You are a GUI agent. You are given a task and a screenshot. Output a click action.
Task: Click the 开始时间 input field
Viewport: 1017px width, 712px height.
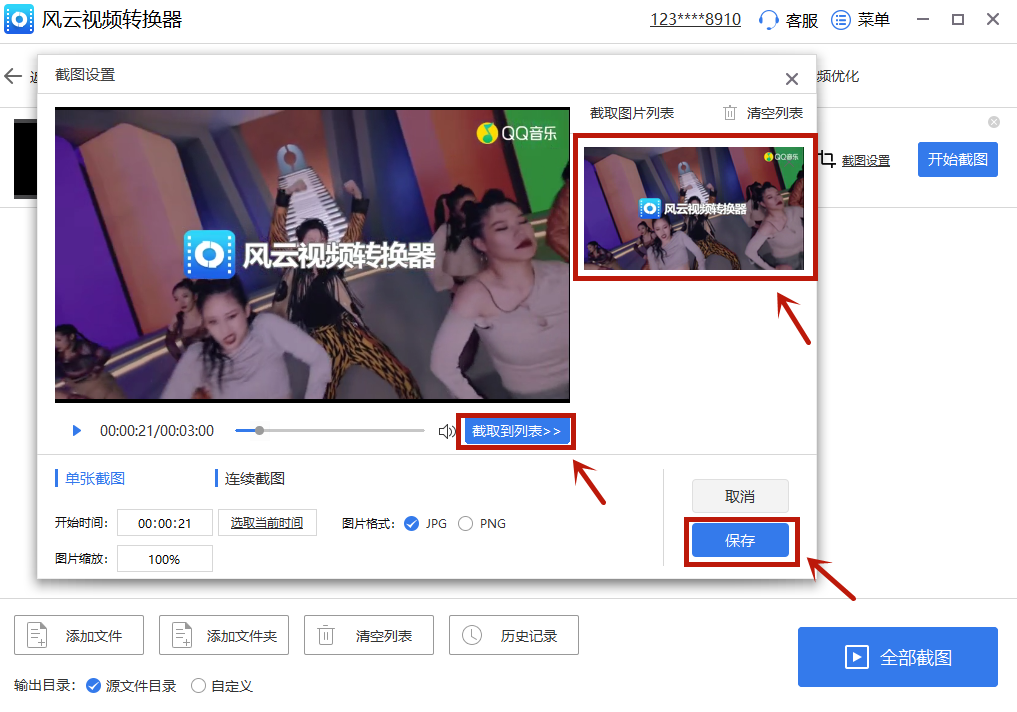click(165, 523)
